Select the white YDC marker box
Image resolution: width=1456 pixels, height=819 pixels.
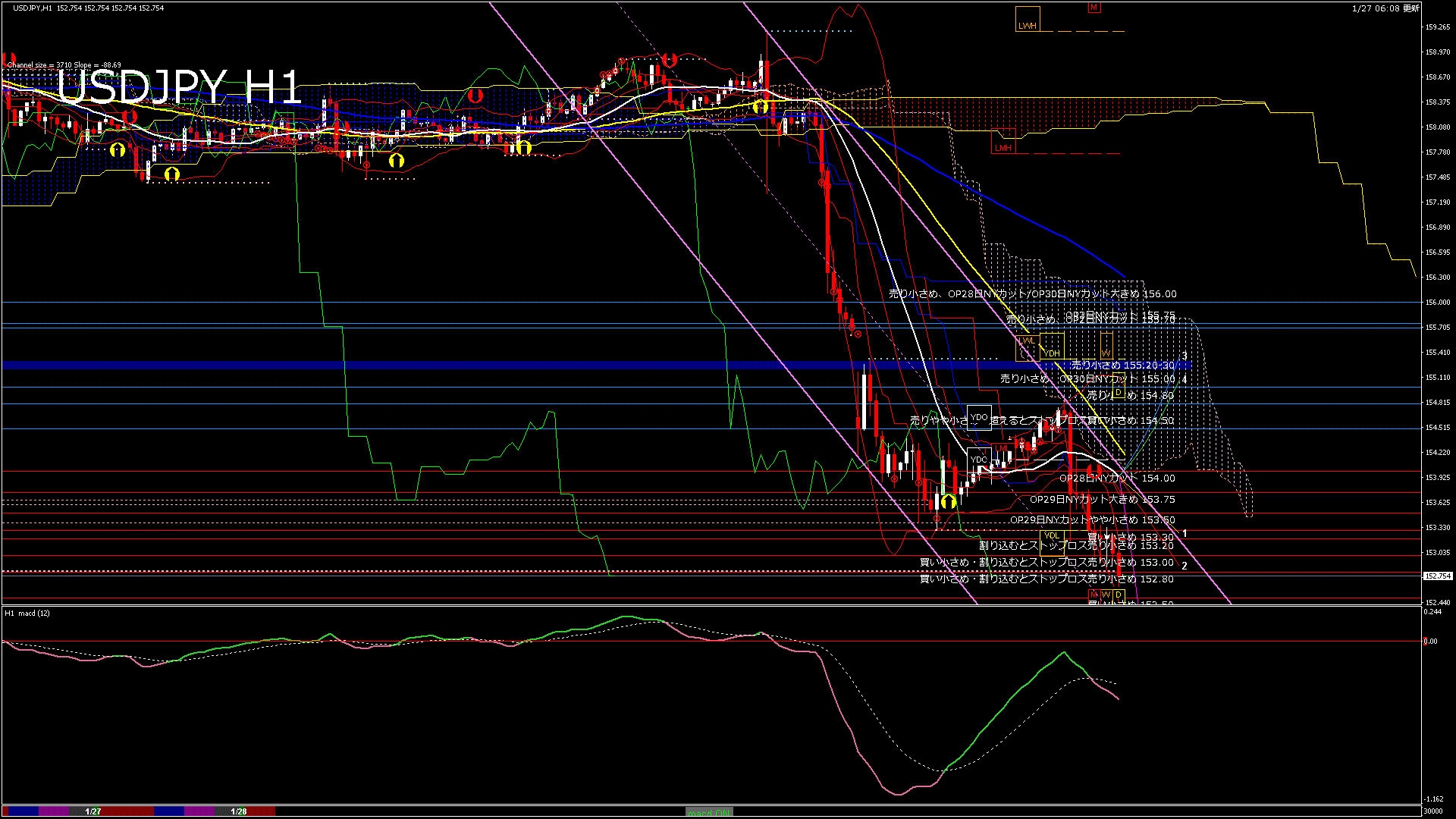979,459
